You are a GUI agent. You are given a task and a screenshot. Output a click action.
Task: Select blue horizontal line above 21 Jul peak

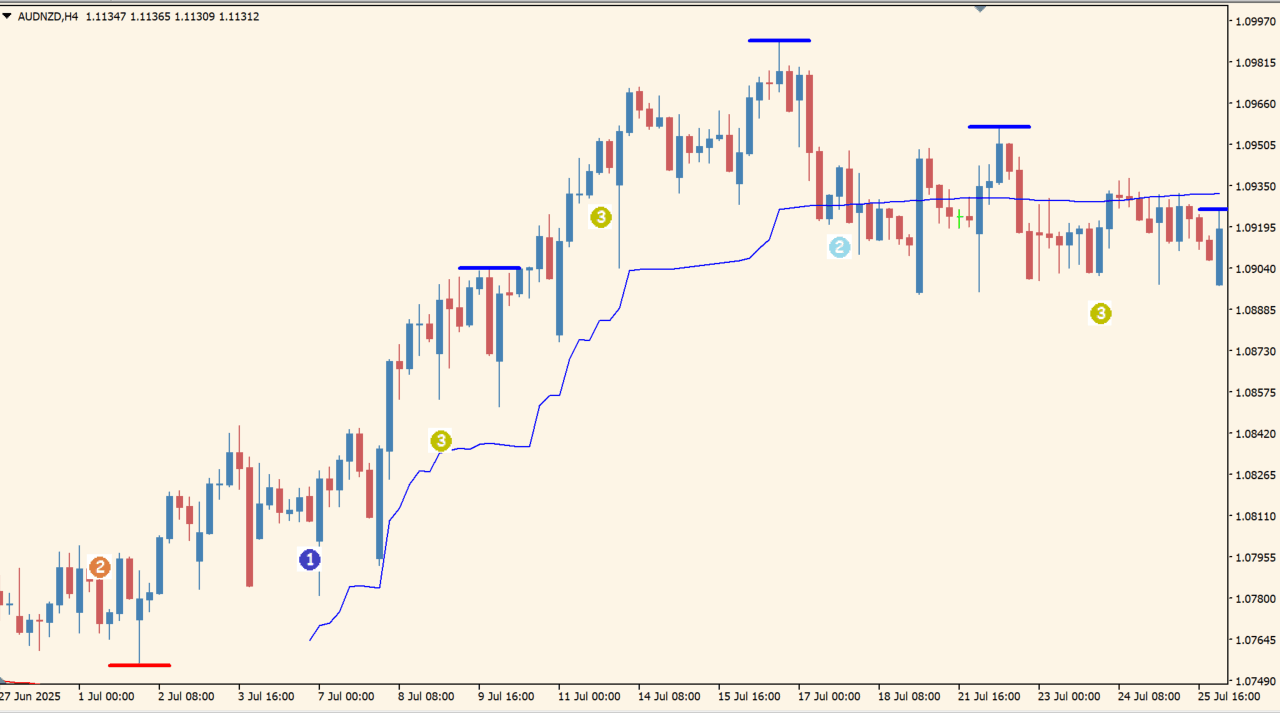coord(998,127)
